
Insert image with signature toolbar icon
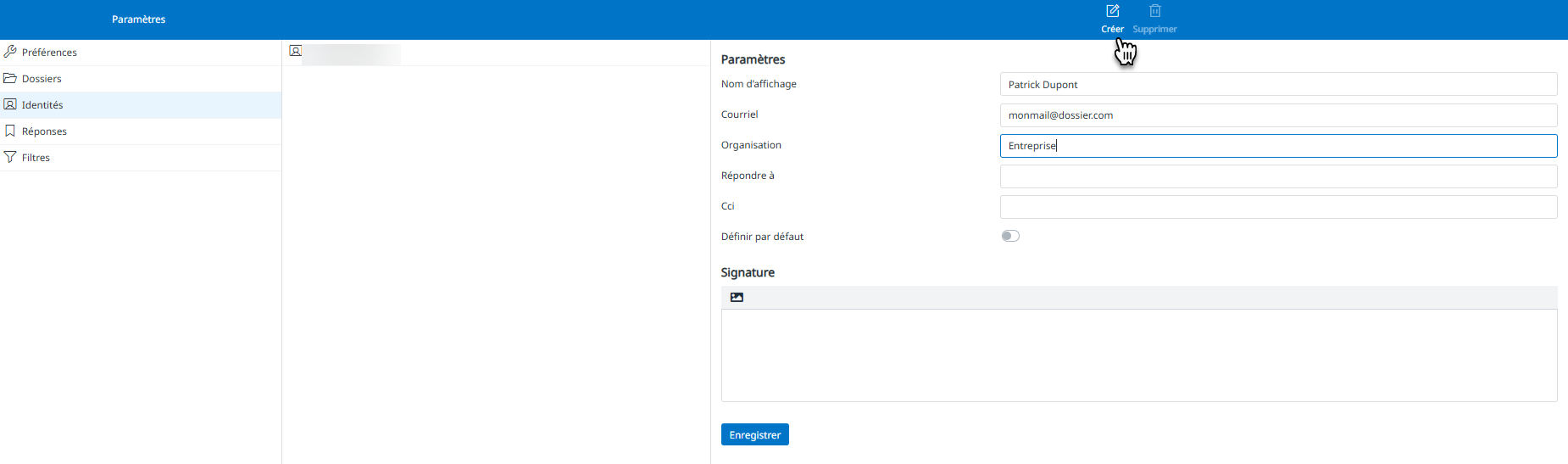(x=737, y=298)
